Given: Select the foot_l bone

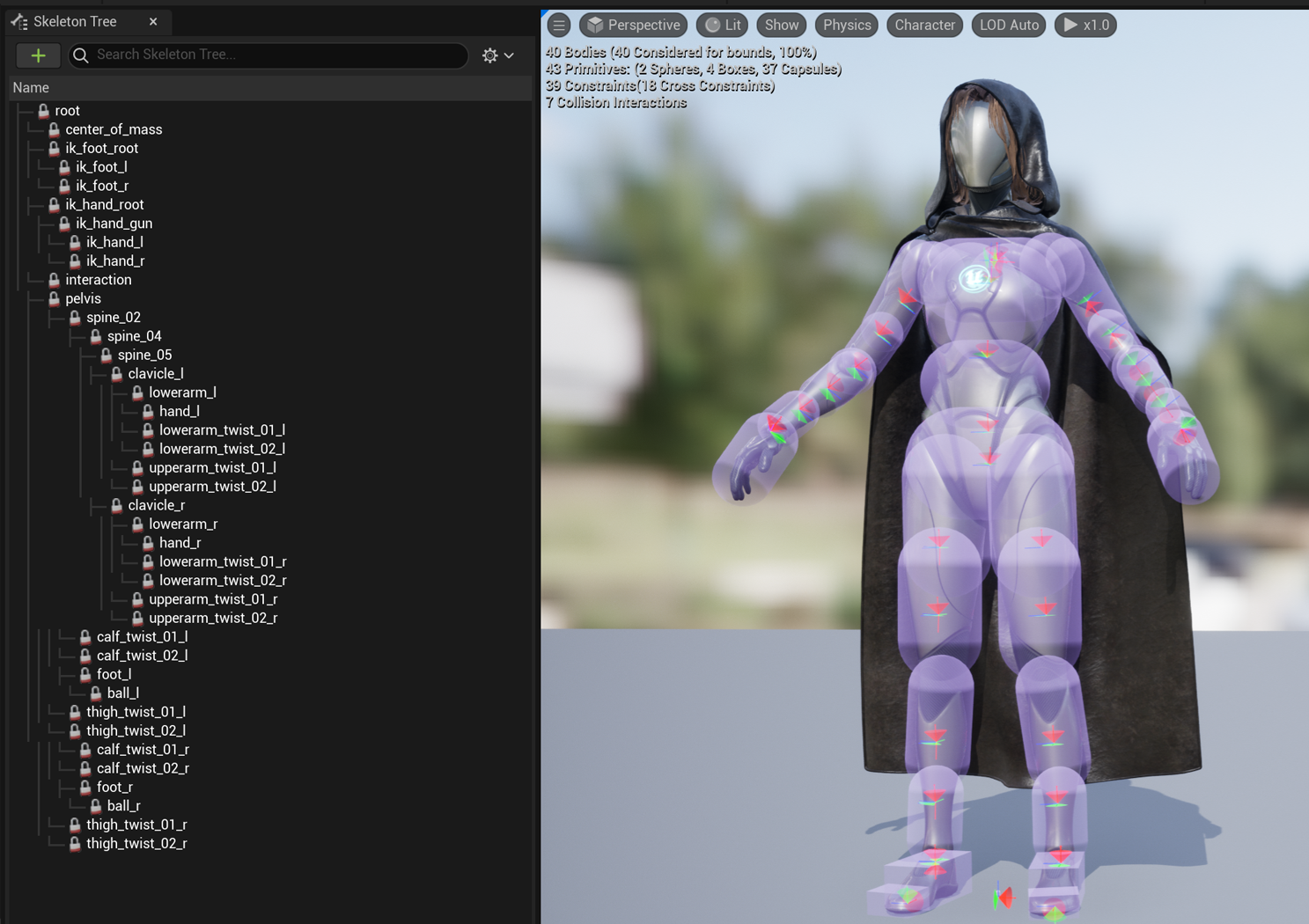Looking at the screenshot, I should [114, 675].
